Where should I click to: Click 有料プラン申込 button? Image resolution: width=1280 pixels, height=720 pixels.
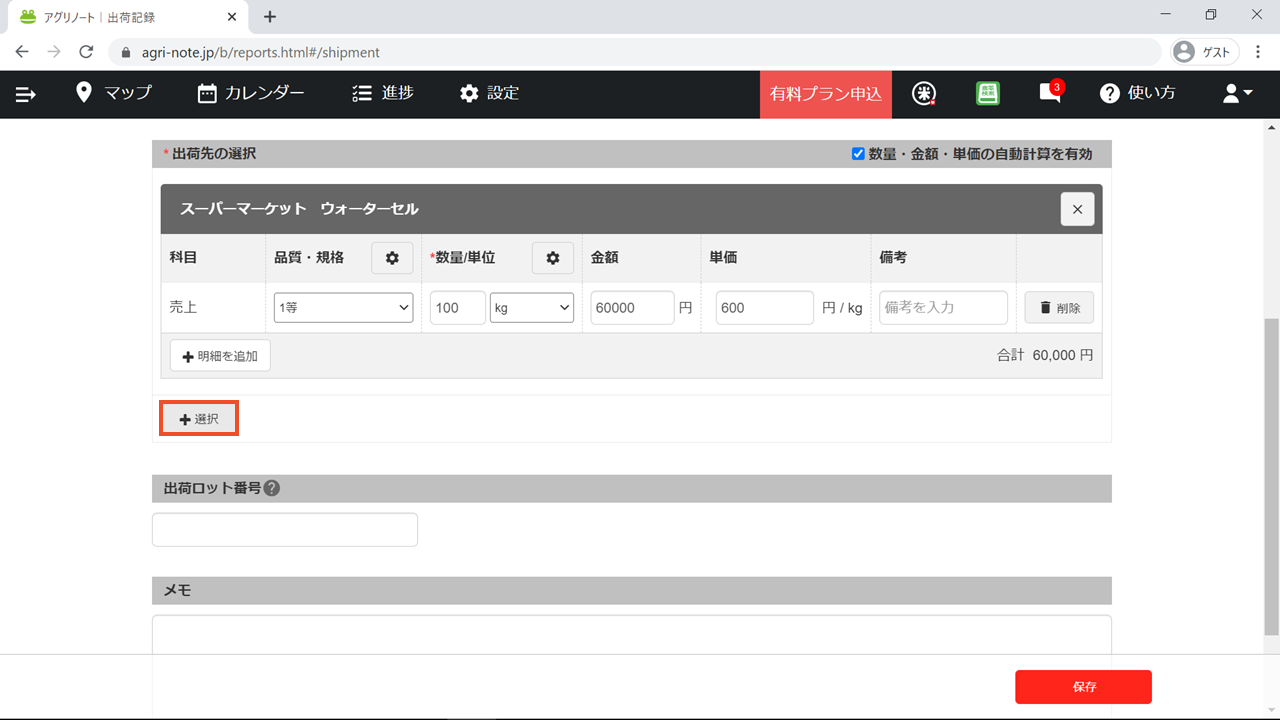[825, 94]
